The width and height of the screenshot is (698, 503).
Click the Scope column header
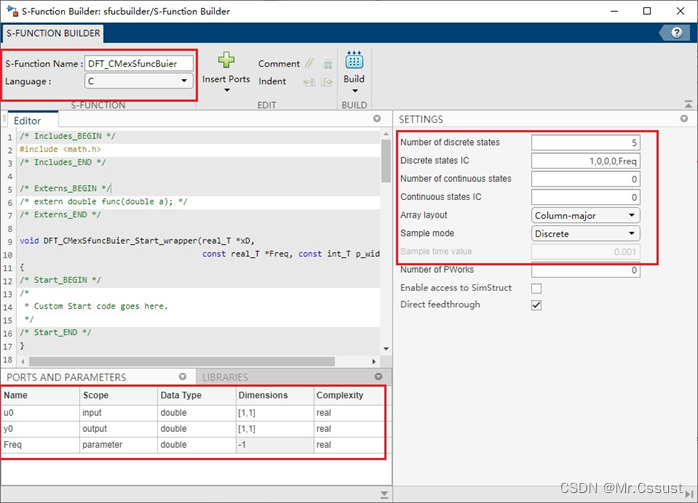(x=118, y=395)
